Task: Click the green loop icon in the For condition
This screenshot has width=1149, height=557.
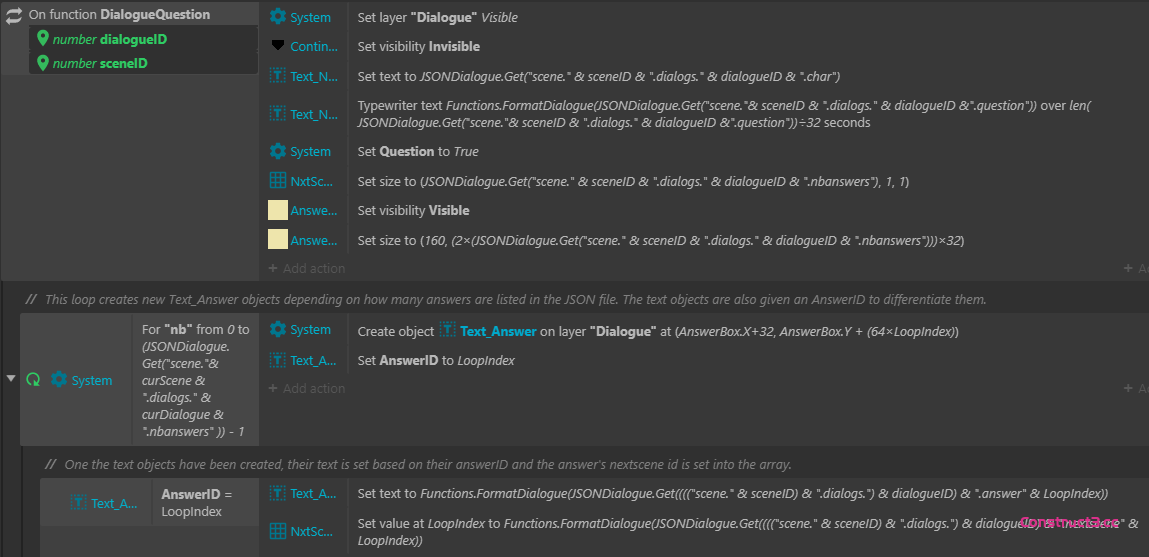Action: click(33, 380)
